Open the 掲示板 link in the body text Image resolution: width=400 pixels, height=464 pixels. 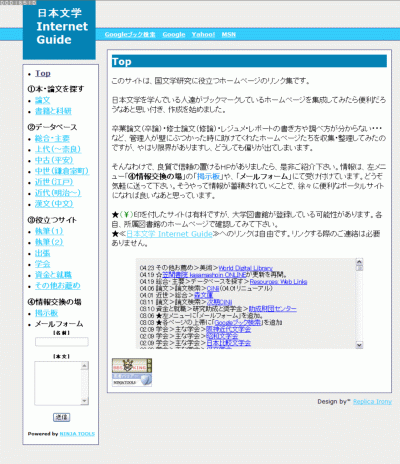[208, 176]
